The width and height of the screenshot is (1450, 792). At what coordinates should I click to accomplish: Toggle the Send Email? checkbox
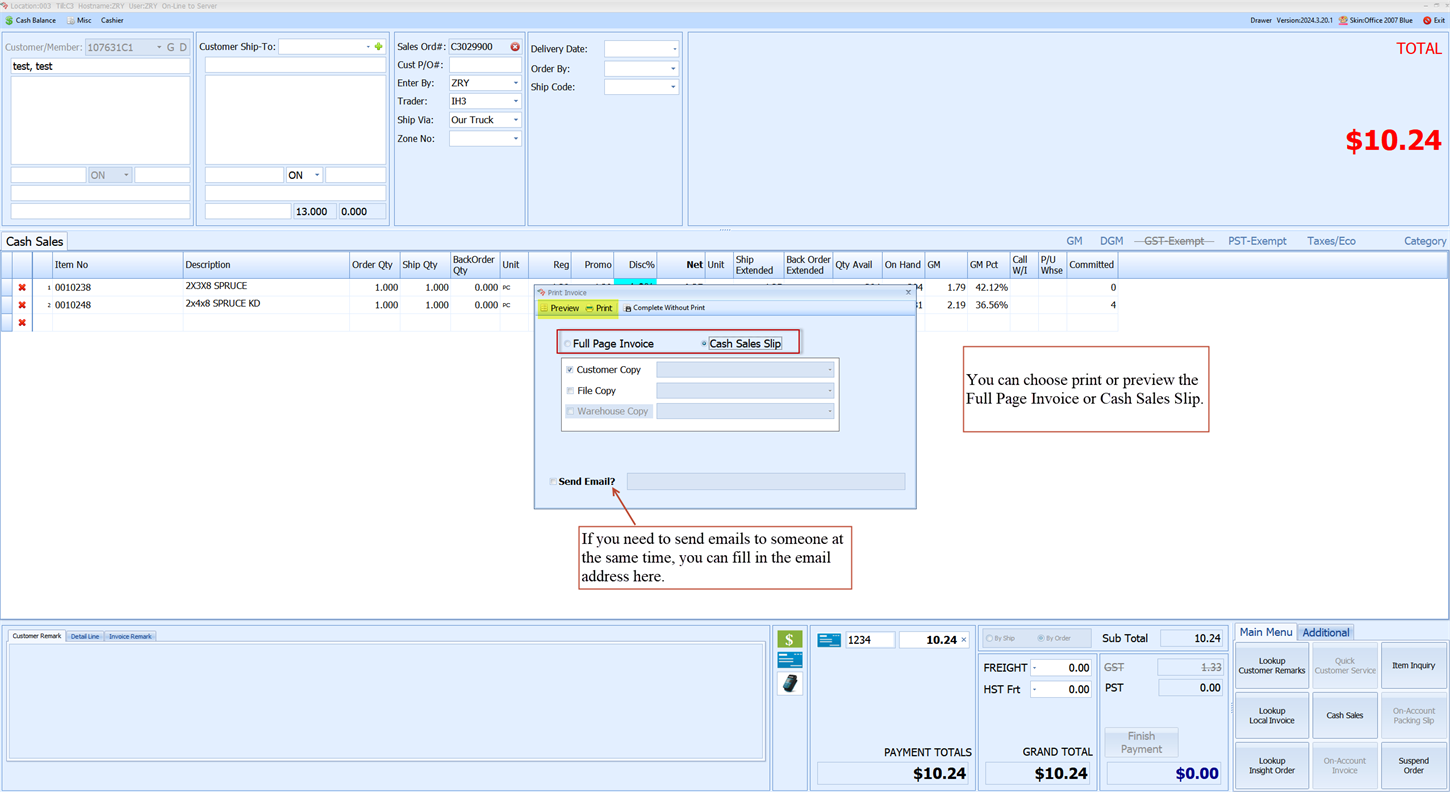(552, 481)
